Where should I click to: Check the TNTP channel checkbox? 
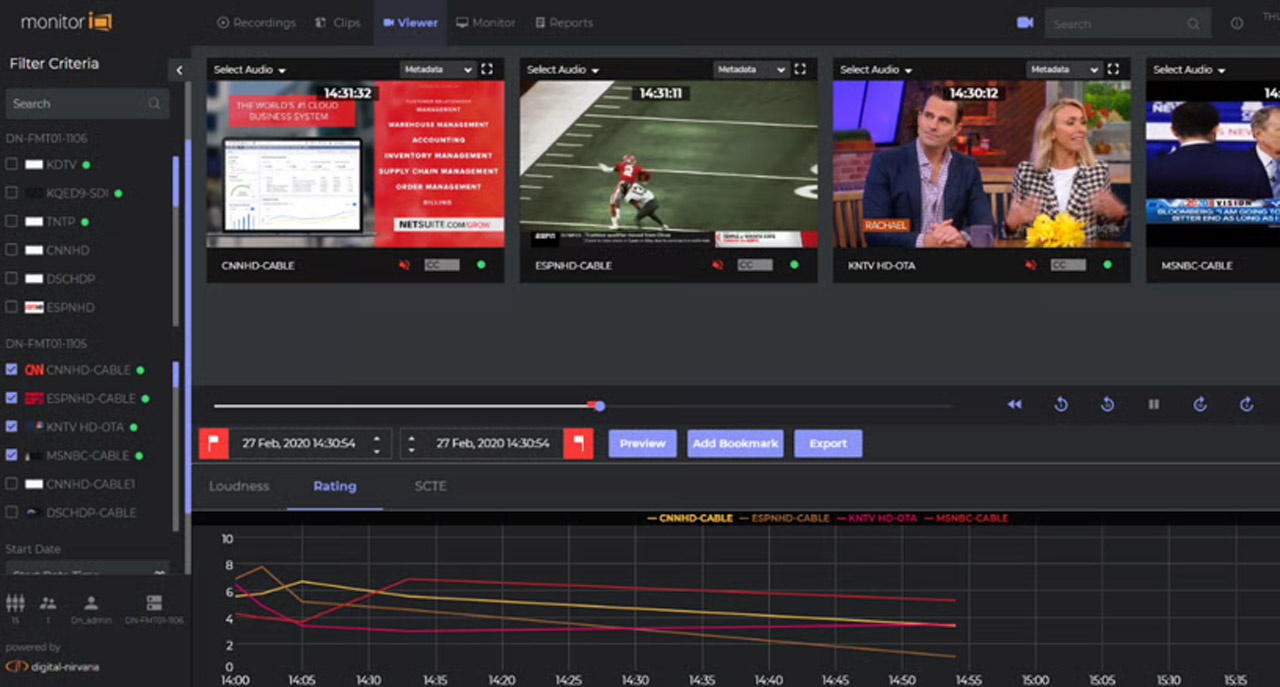[x=12, y=221]
